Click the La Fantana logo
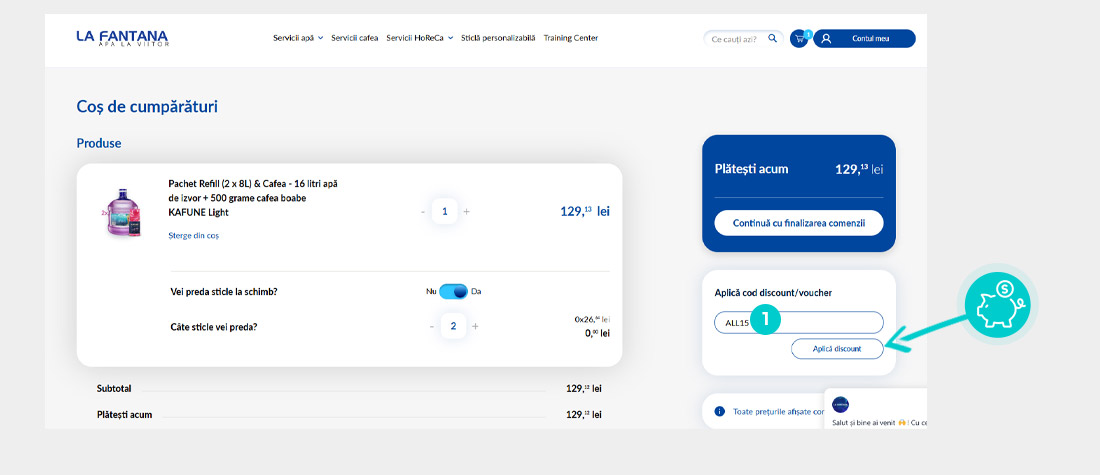 click(x=122, y=38)
